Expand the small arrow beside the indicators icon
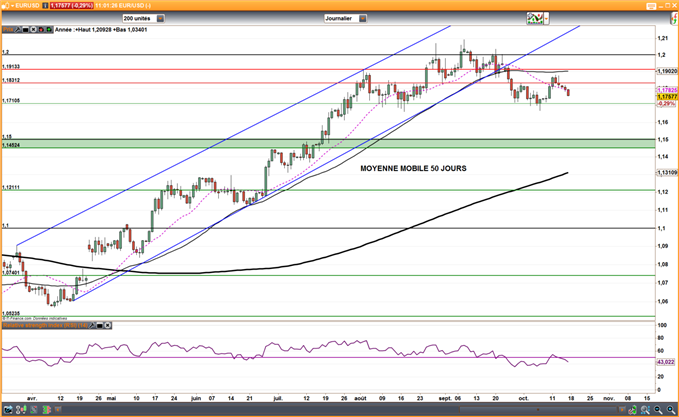The height and width of the screenshot is (417, 679). tap(546, 19)
